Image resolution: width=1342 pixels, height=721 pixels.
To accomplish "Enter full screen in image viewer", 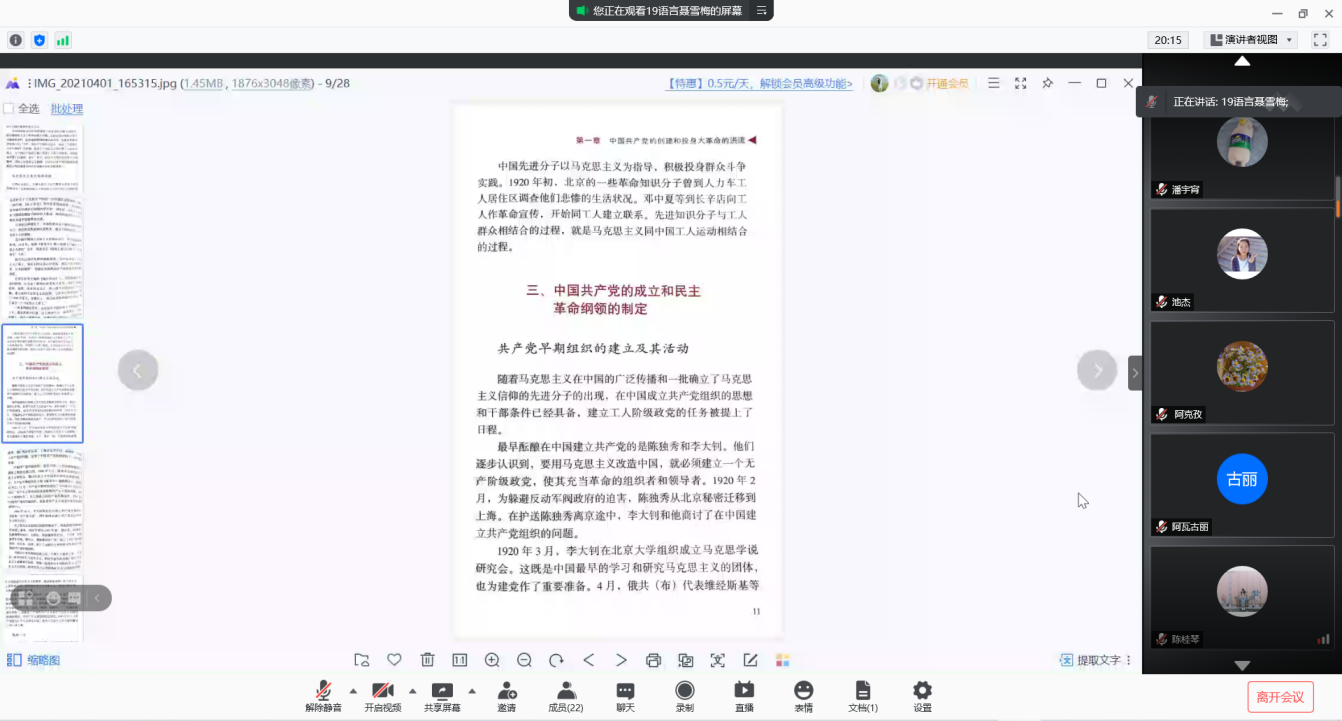I will 1021,83.
